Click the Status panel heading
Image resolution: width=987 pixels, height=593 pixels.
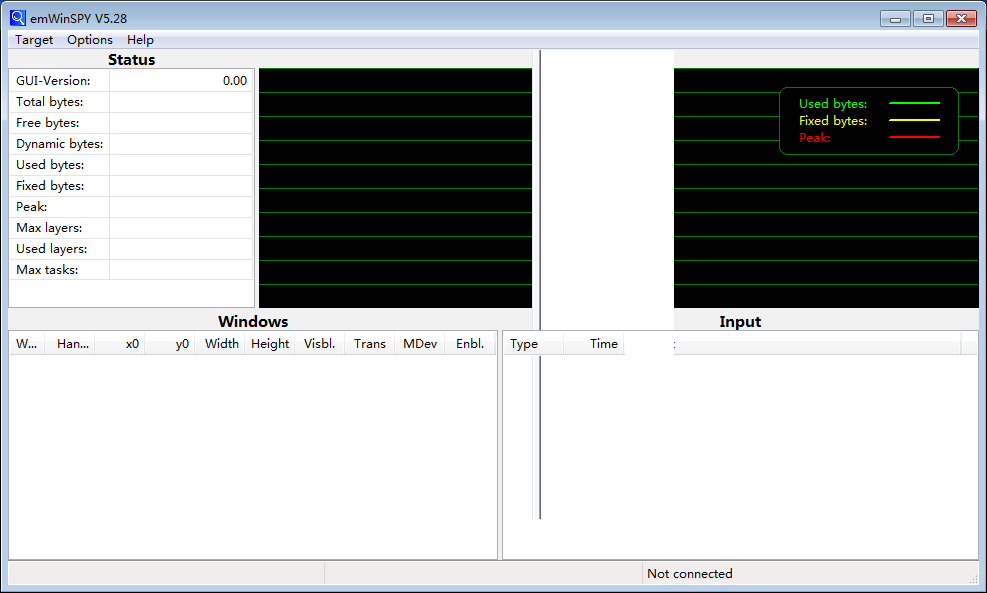coord(132,60)
